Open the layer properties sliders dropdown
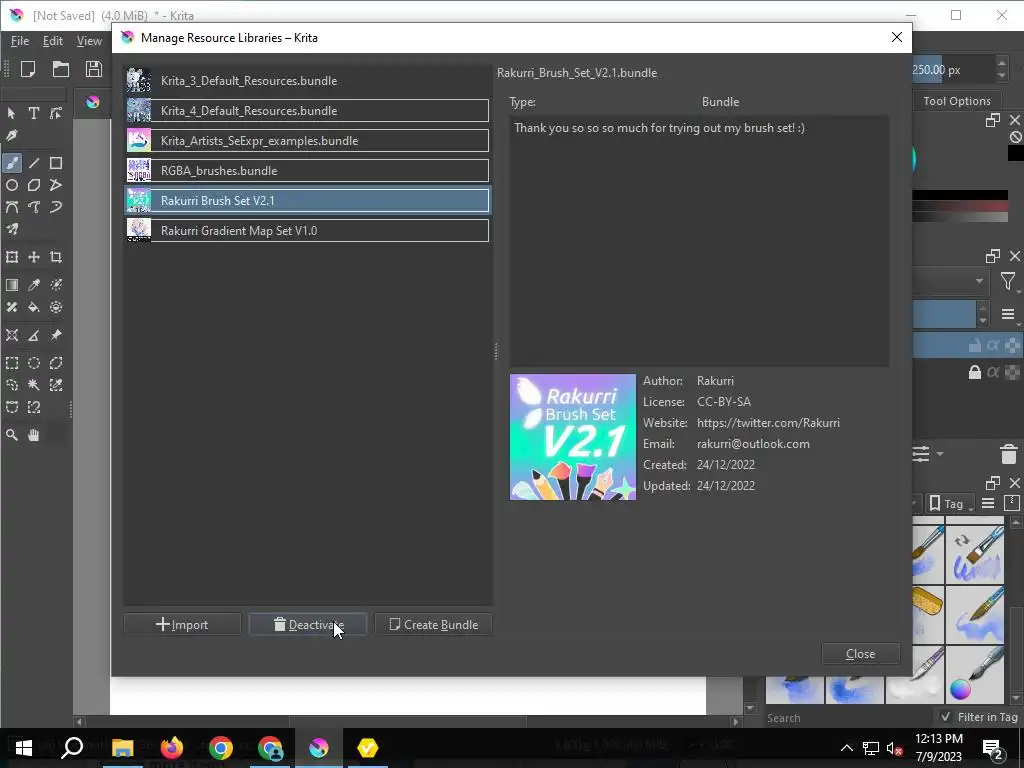The height and width of the screenshot is (768, 1024). coord(925,454)
